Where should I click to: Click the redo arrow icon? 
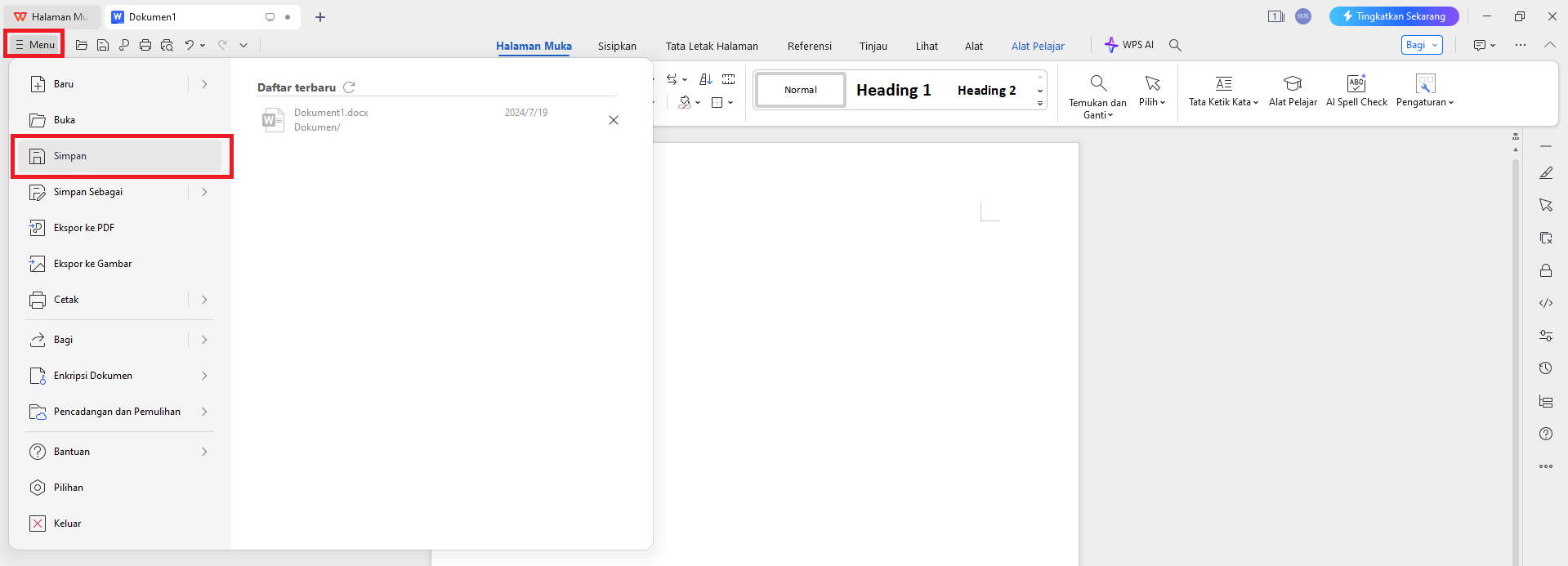pyautogui.click(x=222, y=45)
